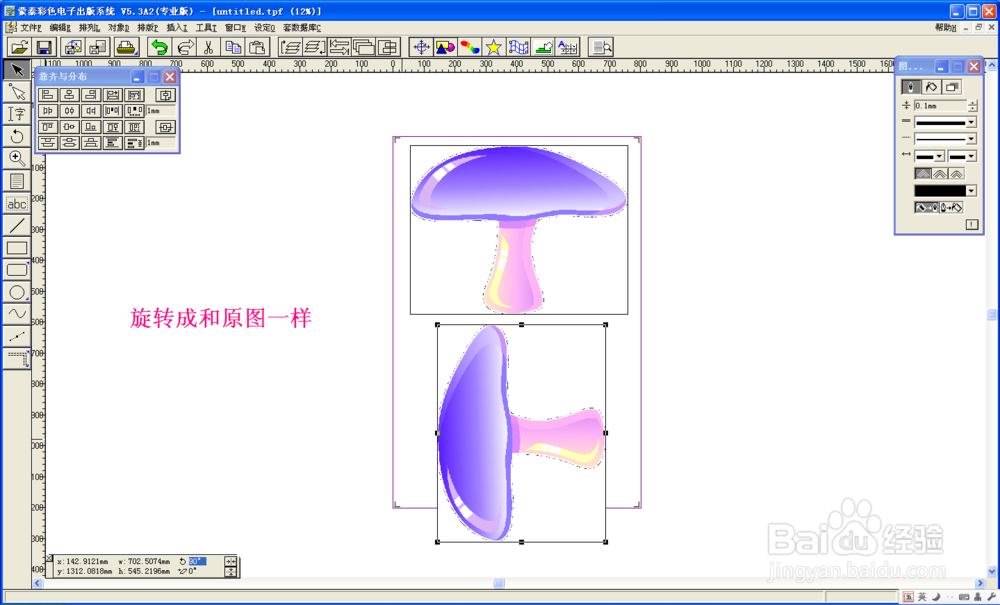Open the dash pattern dropdown
The image size is (1000, 605).
[971, 139]
